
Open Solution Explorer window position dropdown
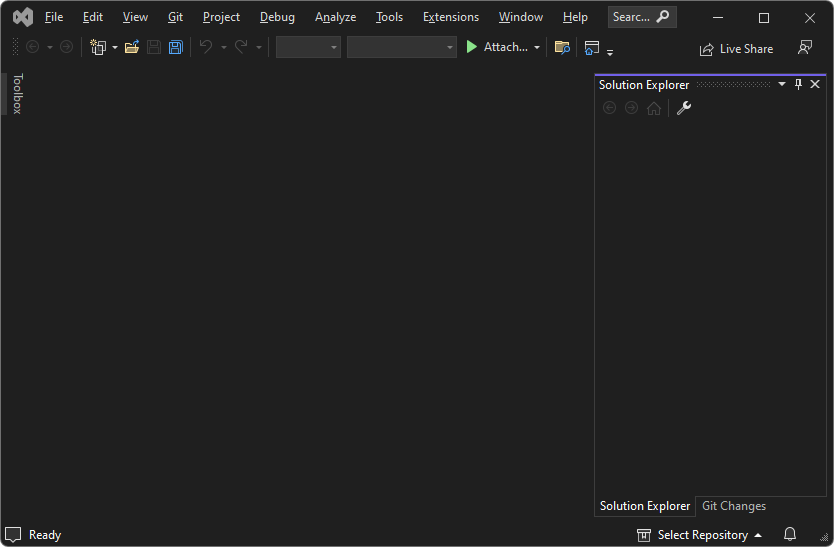(782, 84)
